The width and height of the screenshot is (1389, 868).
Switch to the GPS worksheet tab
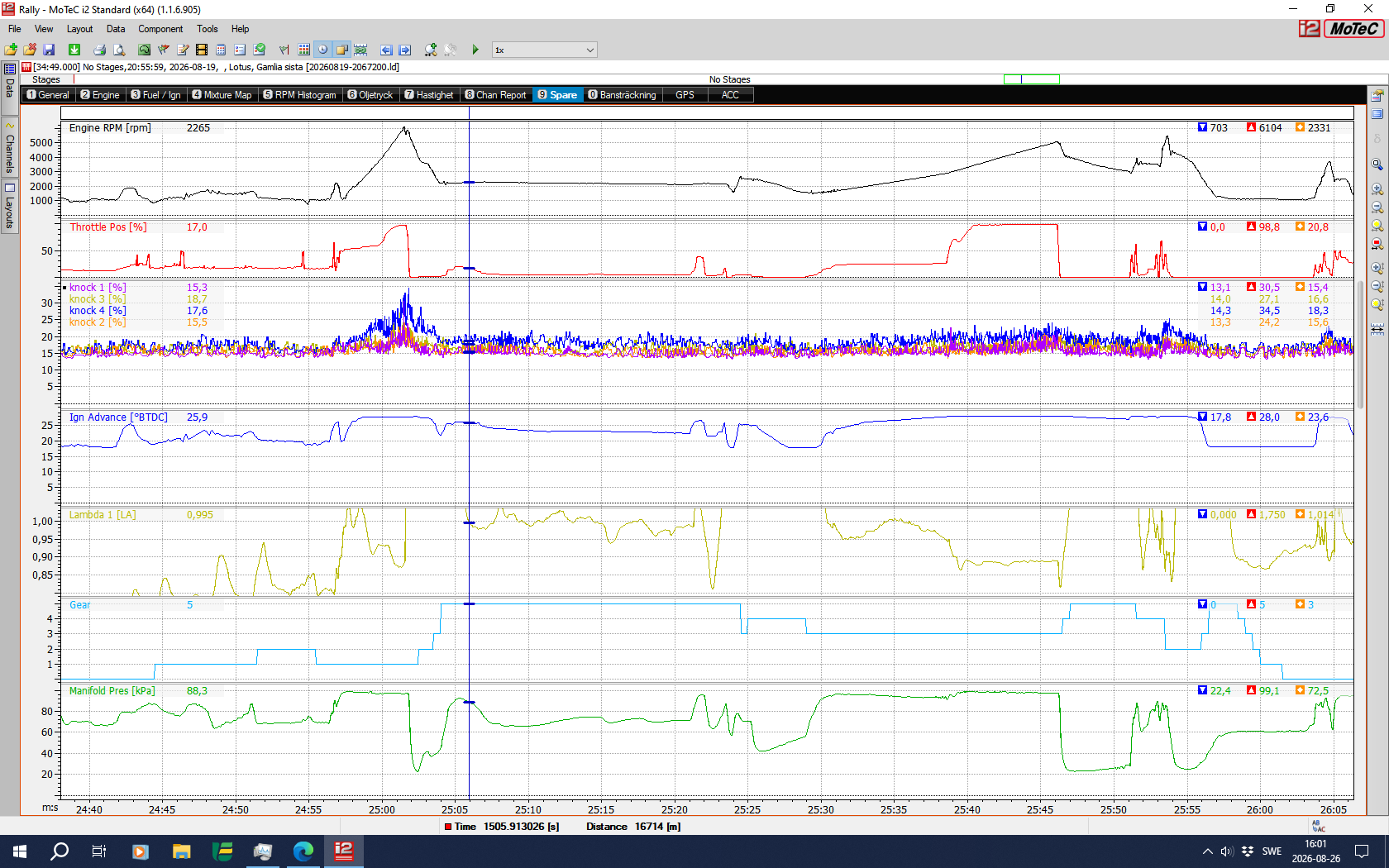click(685, 95)
